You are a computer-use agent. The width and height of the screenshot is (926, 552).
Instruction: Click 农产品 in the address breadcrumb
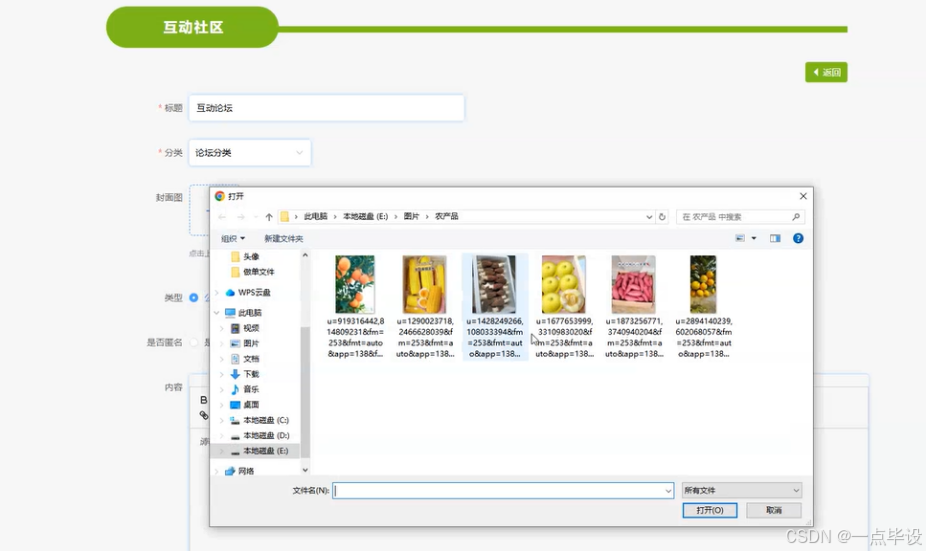click(x=446, y=217)
